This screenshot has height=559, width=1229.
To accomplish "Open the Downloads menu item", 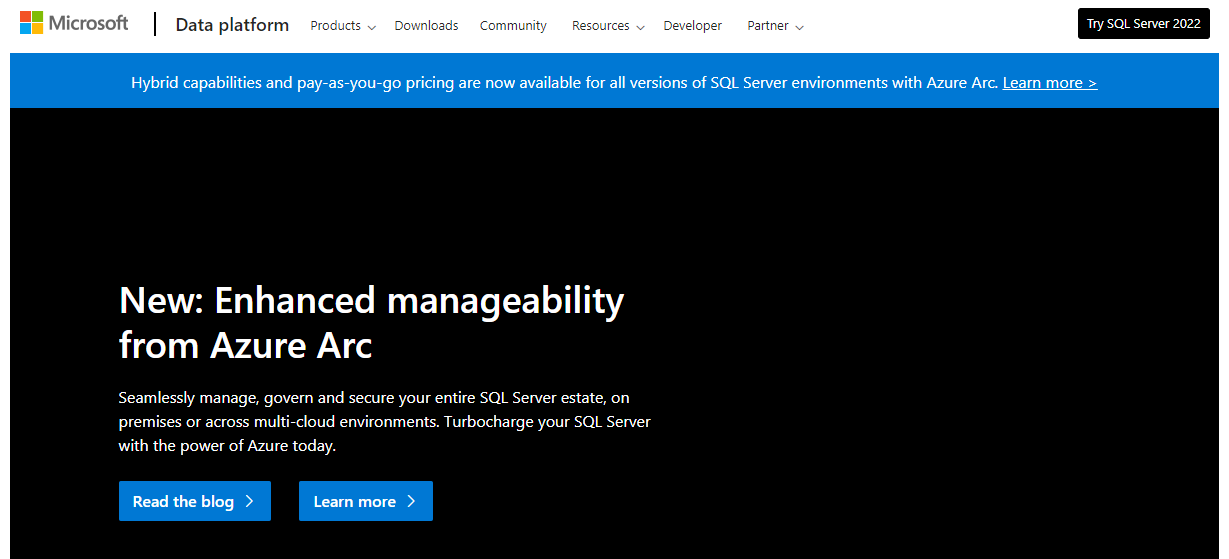I will [x=426, y=26].
